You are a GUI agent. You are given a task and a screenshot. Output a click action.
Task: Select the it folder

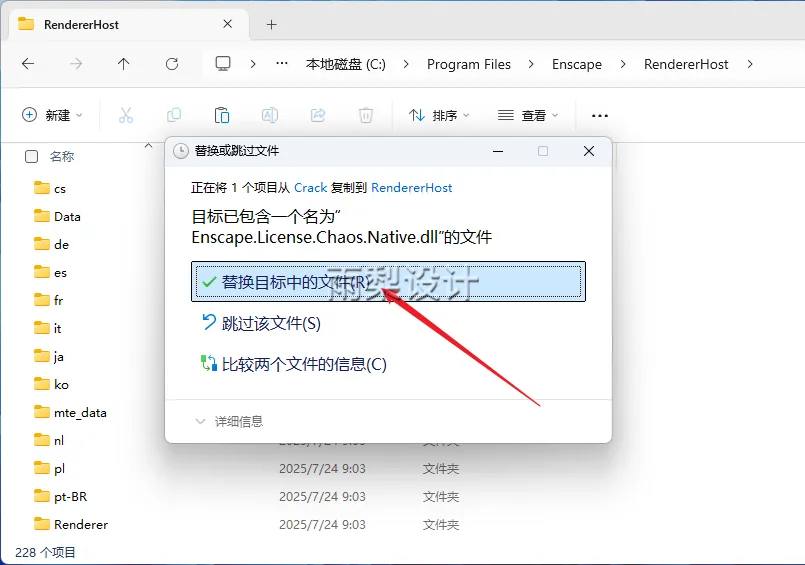click(x=48, y=328)
